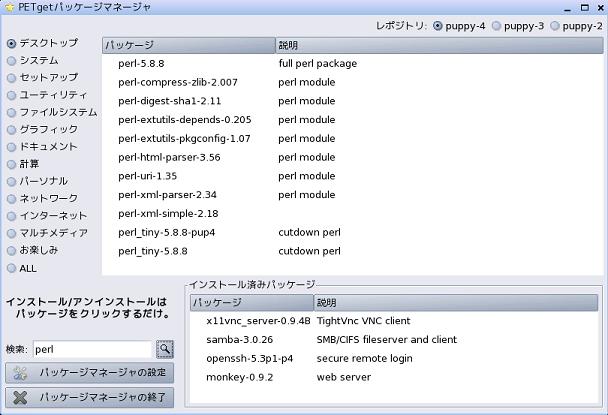Viewport: 608px width, 415px height.
Task: Click perl_tiny-5.8.8-pup4 package
Action: coord(166,232)
